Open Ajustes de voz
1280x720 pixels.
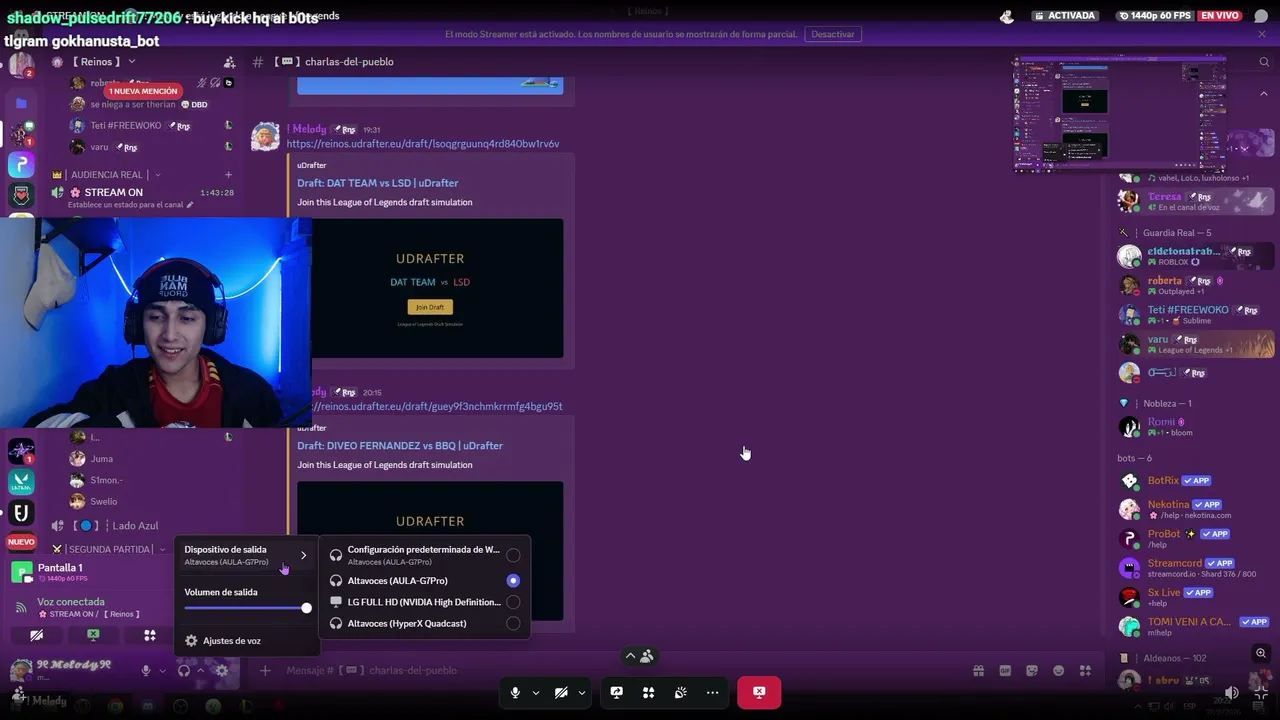247,641
